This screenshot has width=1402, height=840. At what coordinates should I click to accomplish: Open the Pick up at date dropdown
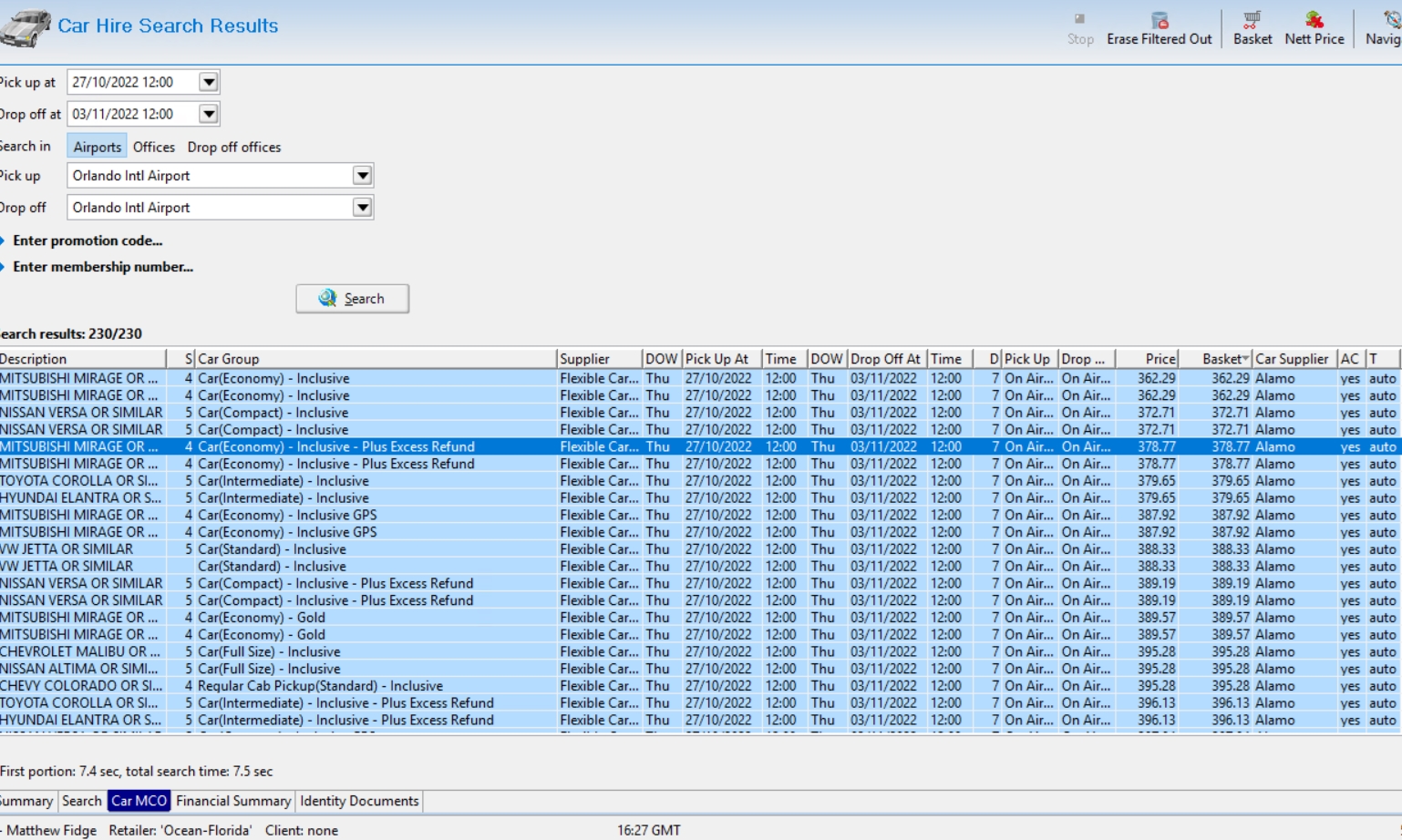pyautogui.click(x=209, y=82)
